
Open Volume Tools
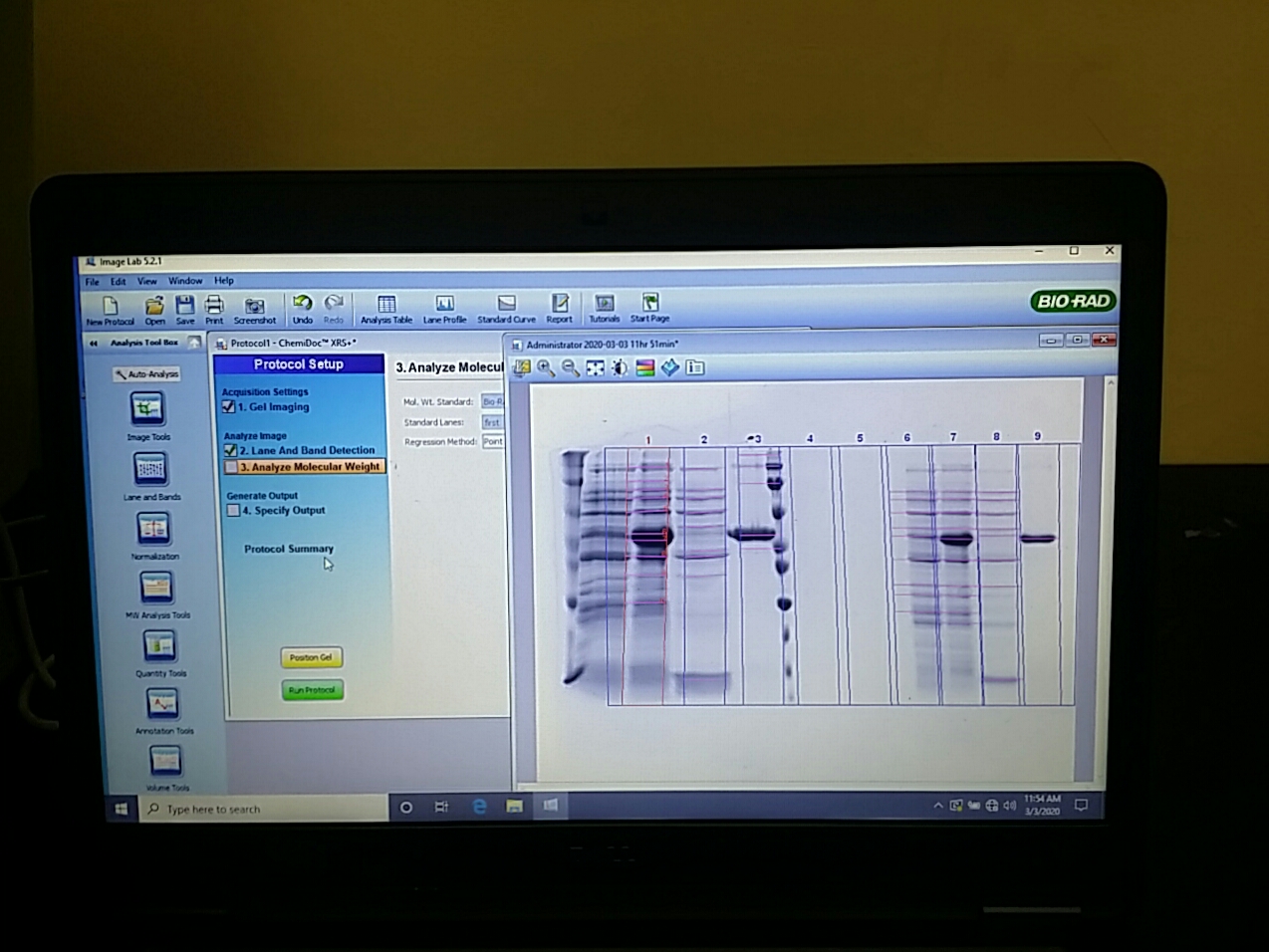pyautogui.click(x=165, y=761)
